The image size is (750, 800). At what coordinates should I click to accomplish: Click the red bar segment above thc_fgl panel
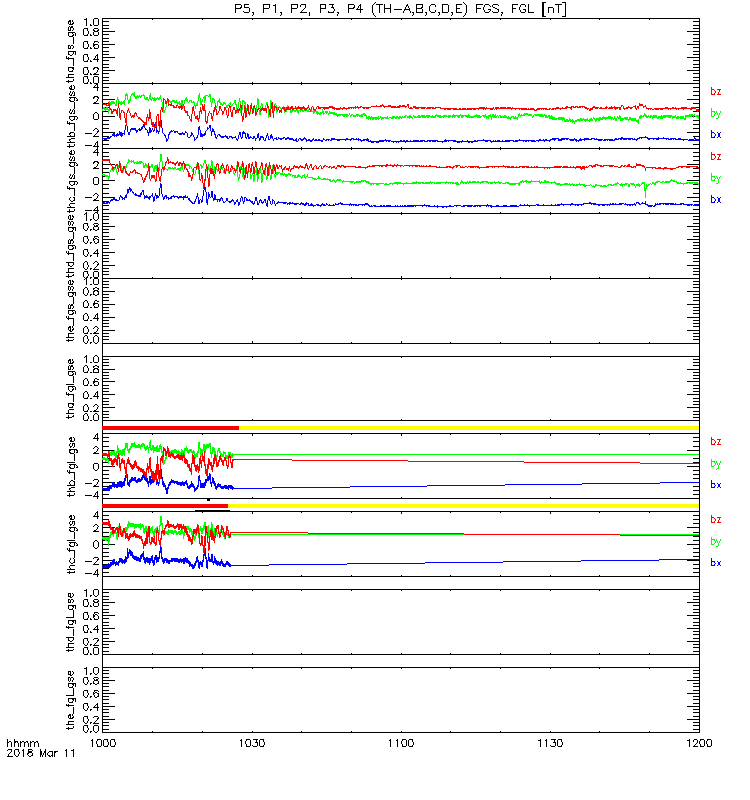(x=165, y=506)
